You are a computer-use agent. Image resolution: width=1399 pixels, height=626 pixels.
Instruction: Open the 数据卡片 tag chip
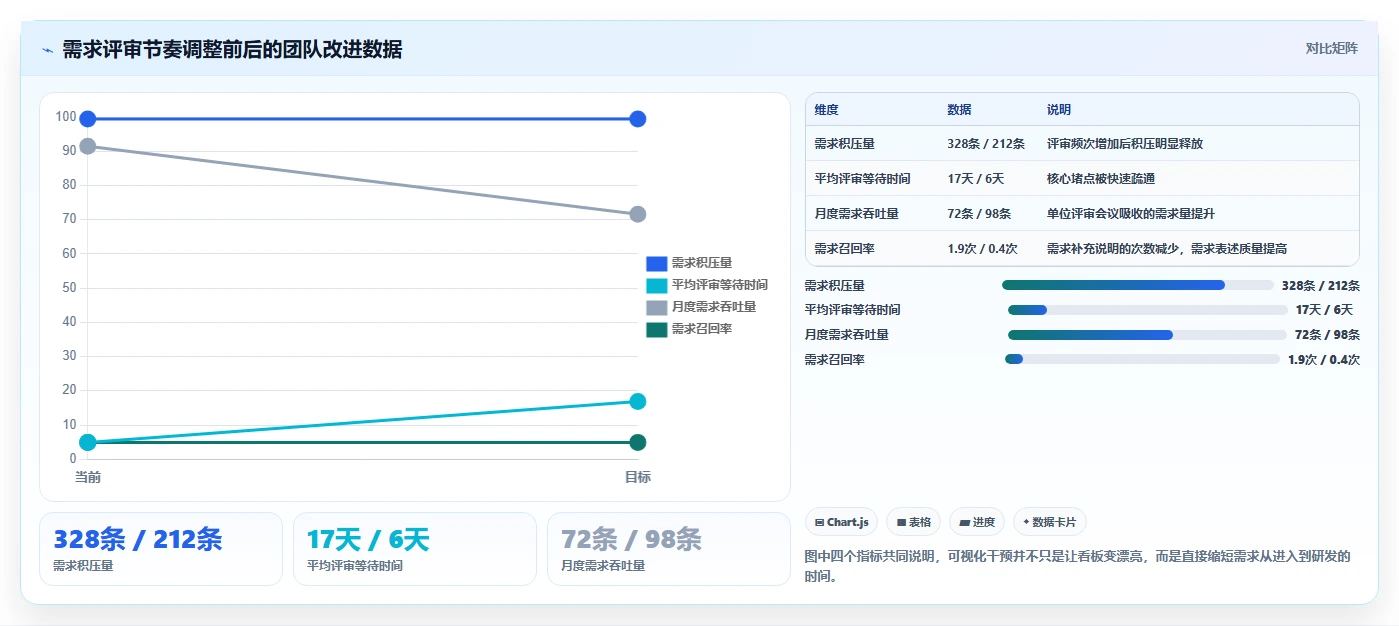(x=1050, y=522)
